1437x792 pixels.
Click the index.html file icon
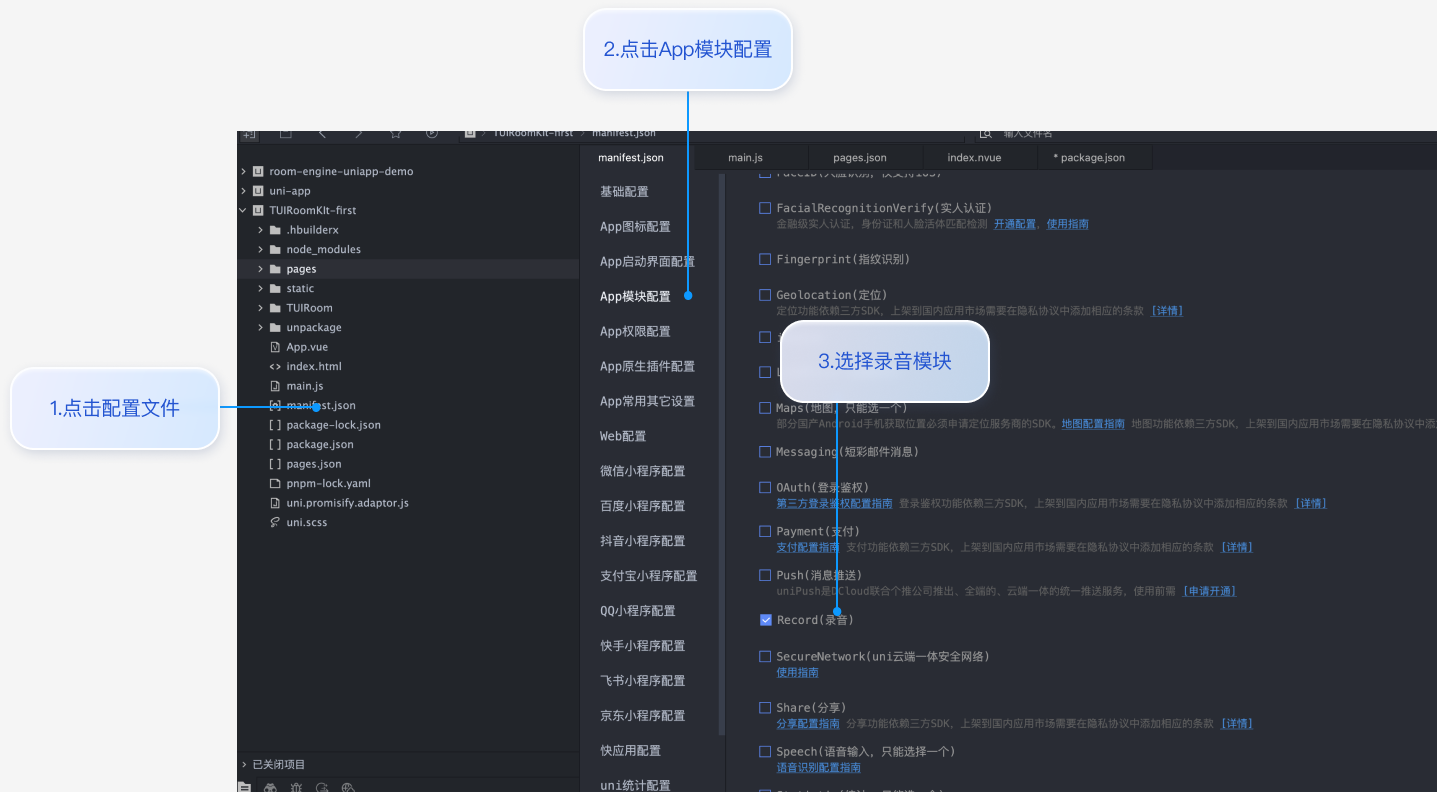pos(275,366)
